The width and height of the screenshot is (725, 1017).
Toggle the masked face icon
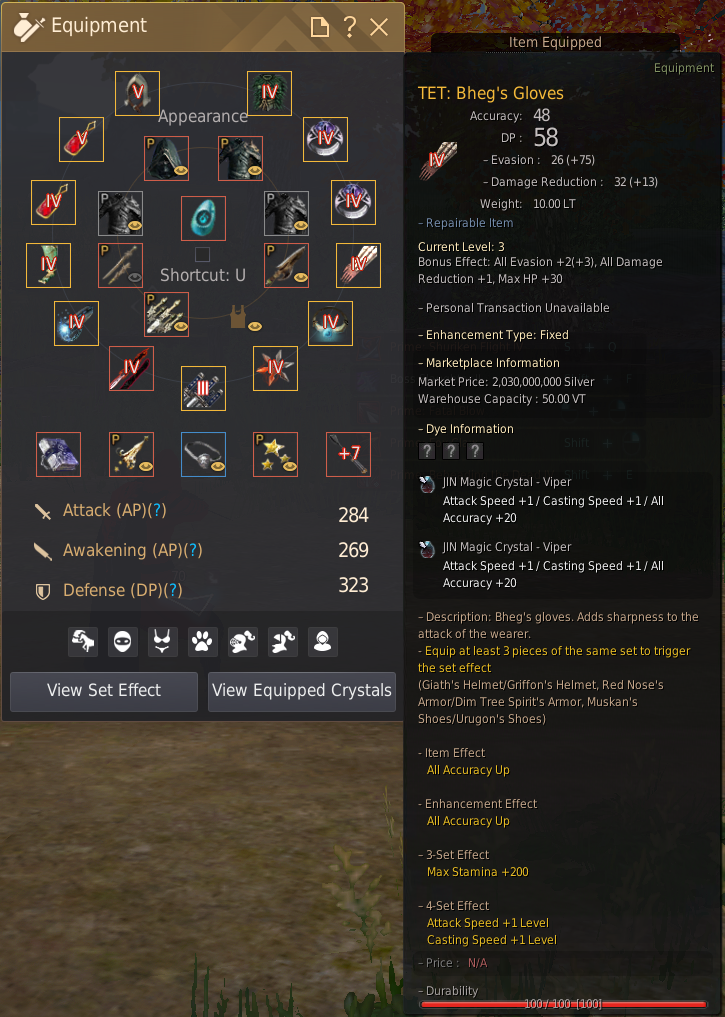(x=123, y=642)
